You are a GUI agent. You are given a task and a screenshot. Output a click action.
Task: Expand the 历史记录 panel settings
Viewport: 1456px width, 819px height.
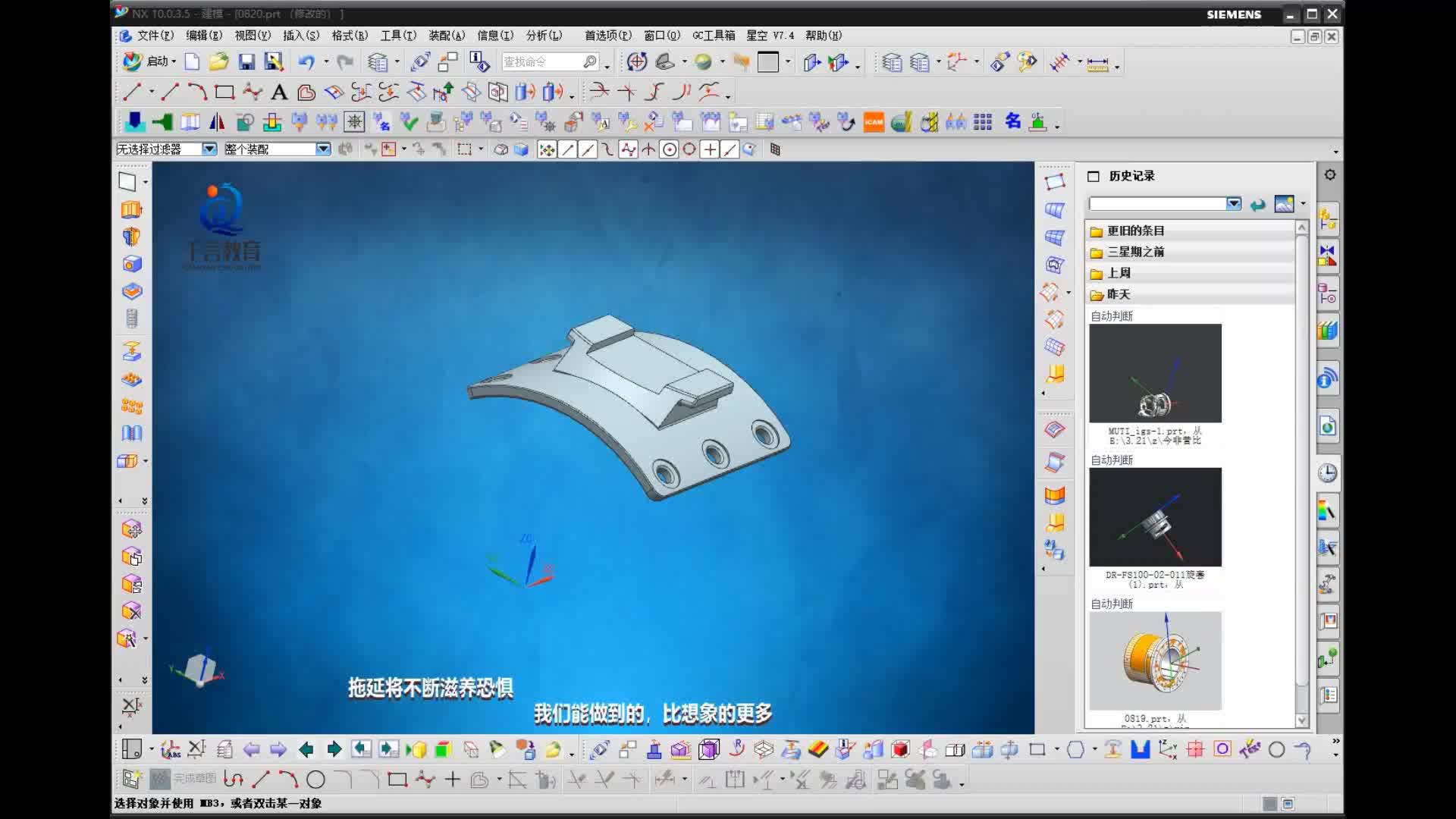pos(1329,175)
